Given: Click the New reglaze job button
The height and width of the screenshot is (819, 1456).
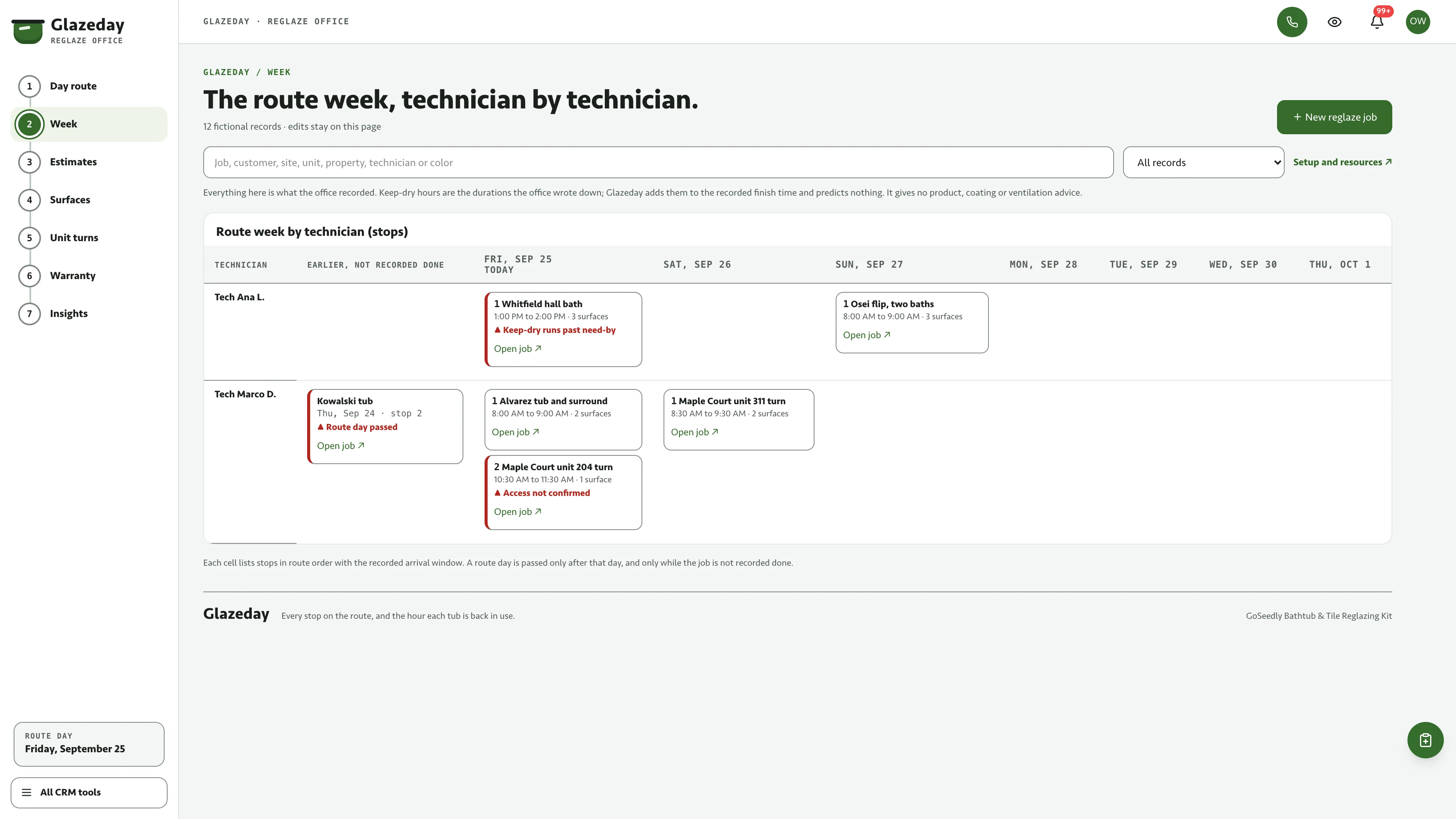Looking at the screenshot, I should (1334, 117).
